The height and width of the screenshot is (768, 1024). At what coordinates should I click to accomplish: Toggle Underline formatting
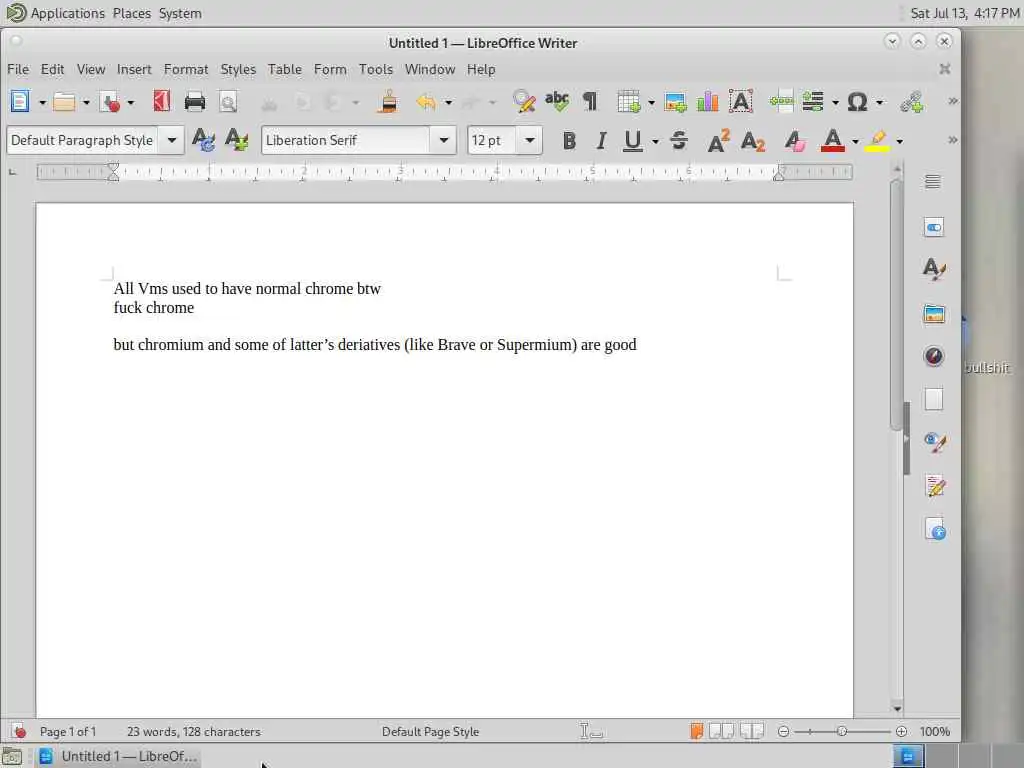point(632,140)
